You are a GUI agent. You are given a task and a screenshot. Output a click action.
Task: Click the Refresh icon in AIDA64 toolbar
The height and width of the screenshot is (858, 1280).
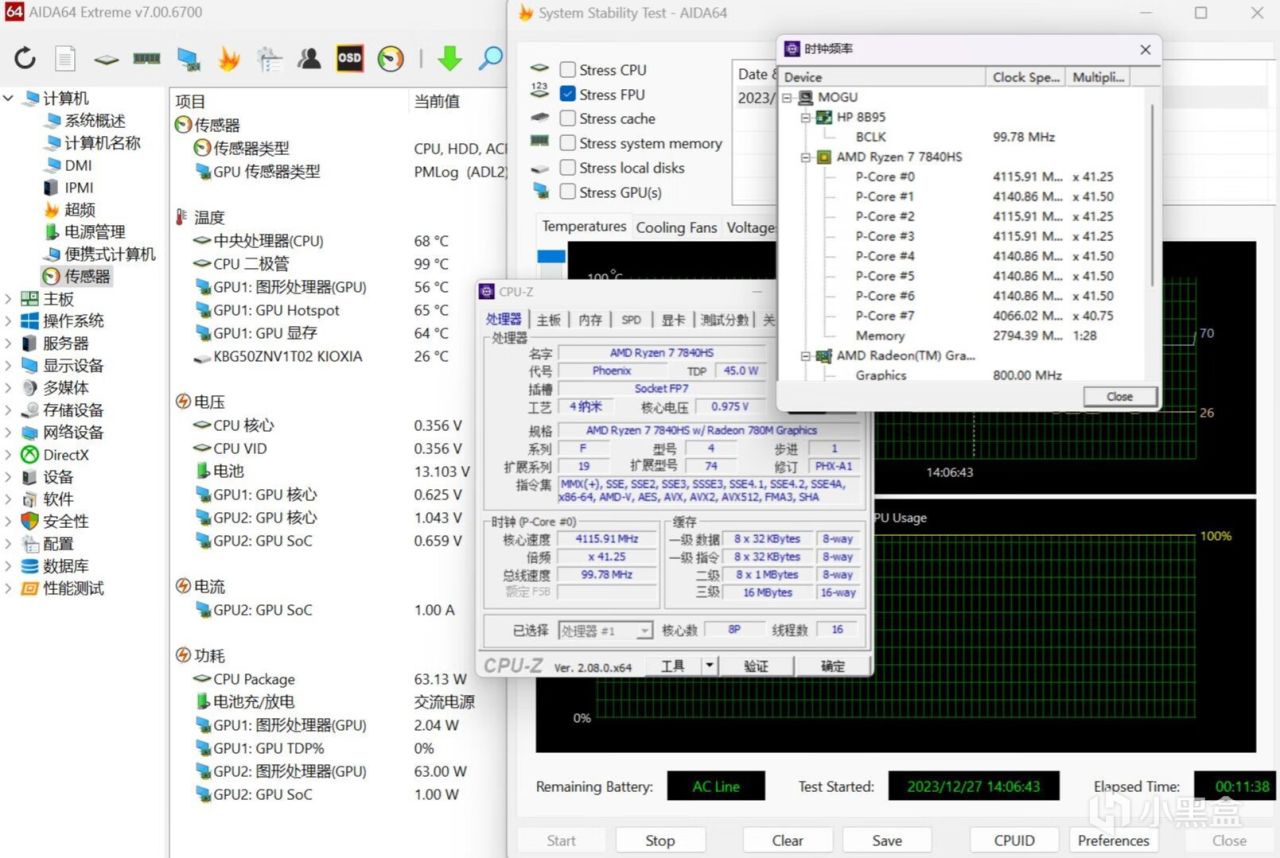pos(25,58)
